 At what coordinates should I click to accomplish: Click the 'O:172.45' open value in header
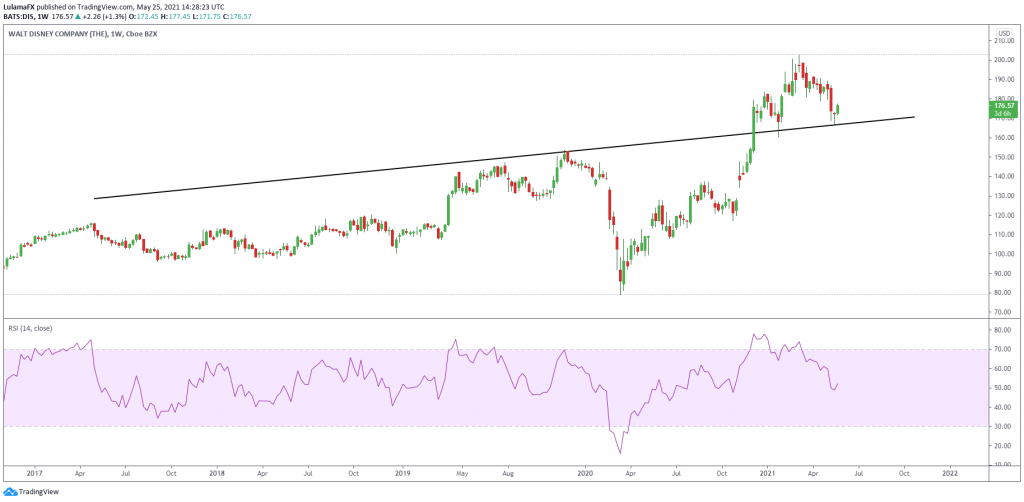click(144, 16)
